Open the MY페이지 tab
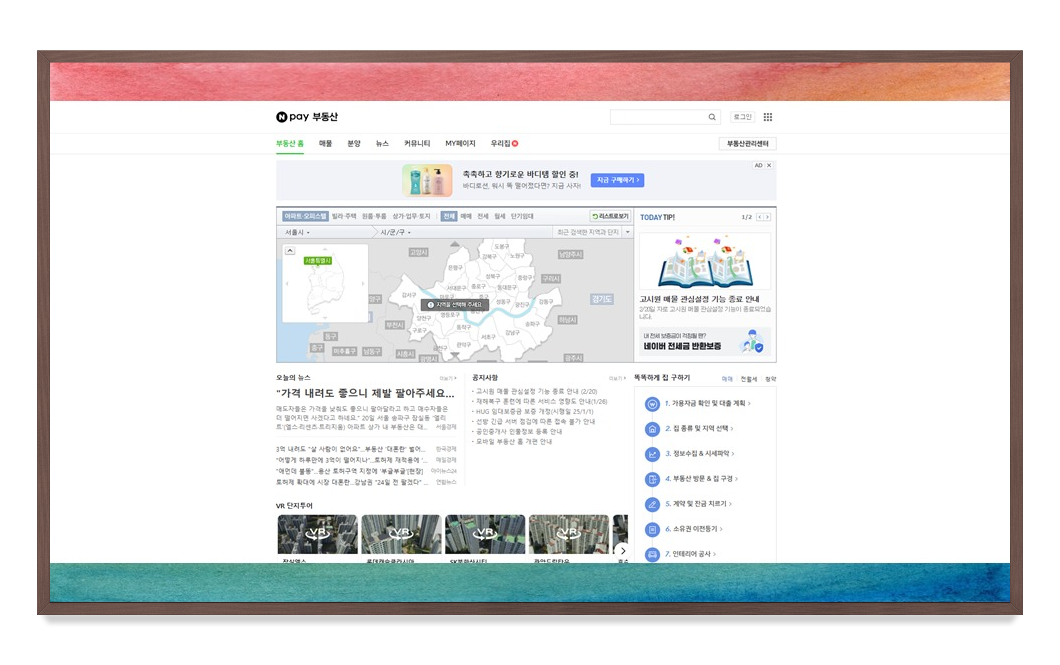The image size is (1060, 665). coord(460,143)
